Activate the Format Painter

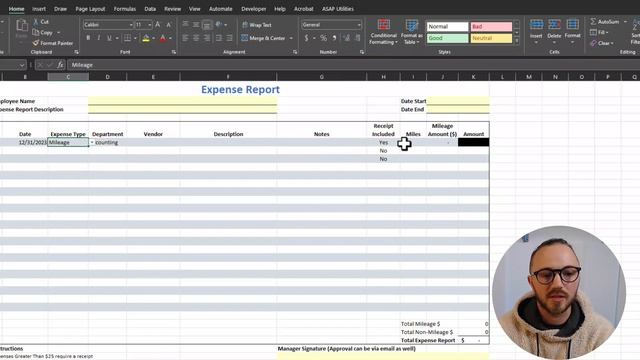coord(53,43)
